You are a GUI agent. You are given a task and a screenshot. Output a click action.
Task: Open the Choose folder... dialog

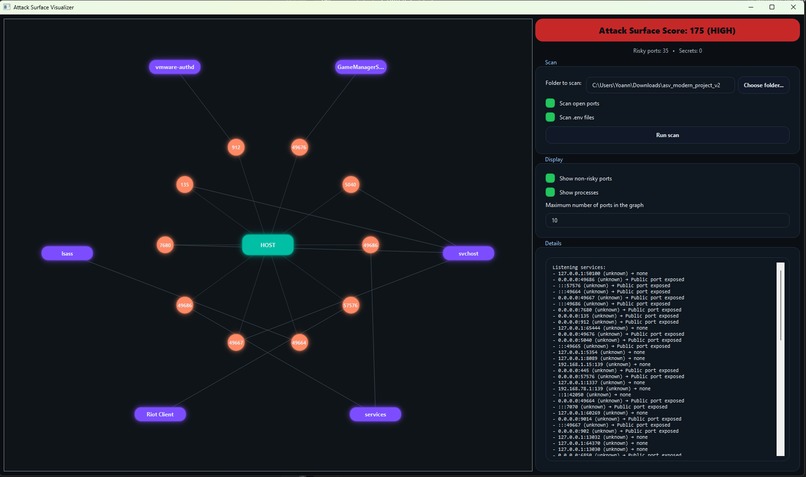coord(763,85)
